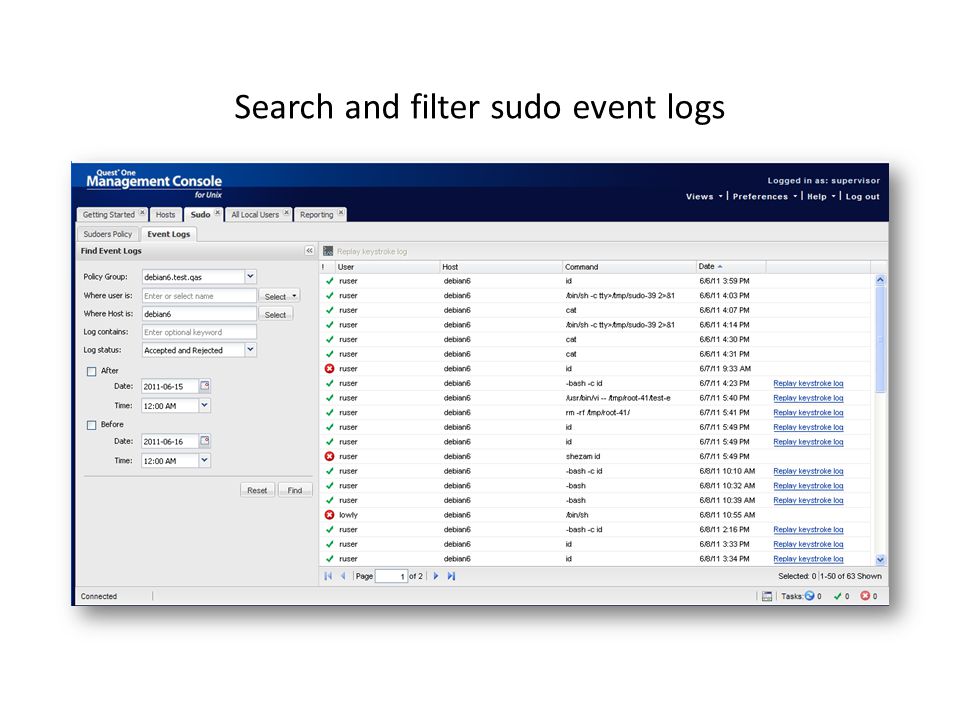Screen dimensions: 960x720
Task: Go to next page of results
Action: pyautogui.click(x=435, y=576)
